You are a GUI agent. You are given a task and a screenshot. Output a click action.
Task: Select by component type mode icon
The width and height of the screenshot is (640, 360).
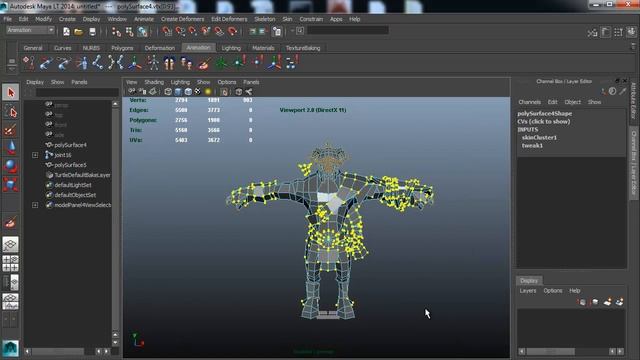[142, 31]
